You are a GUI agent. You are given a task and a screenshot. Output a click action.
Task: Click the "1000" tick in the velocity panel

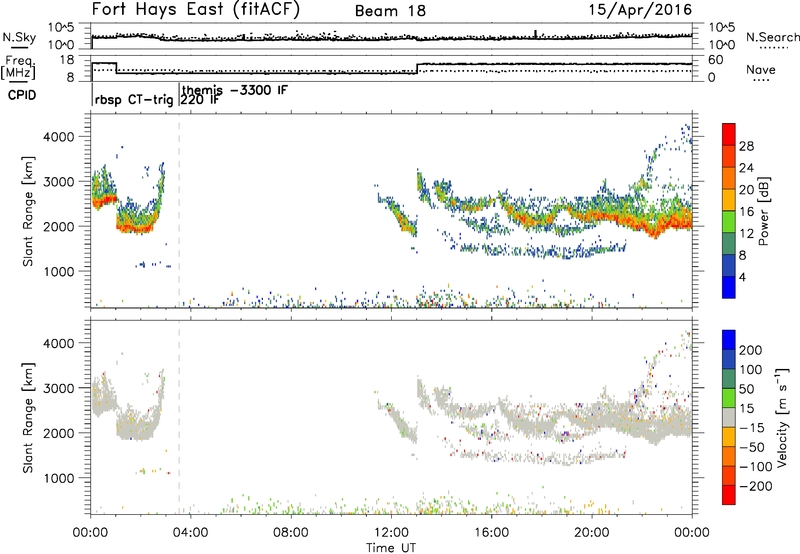59,478
